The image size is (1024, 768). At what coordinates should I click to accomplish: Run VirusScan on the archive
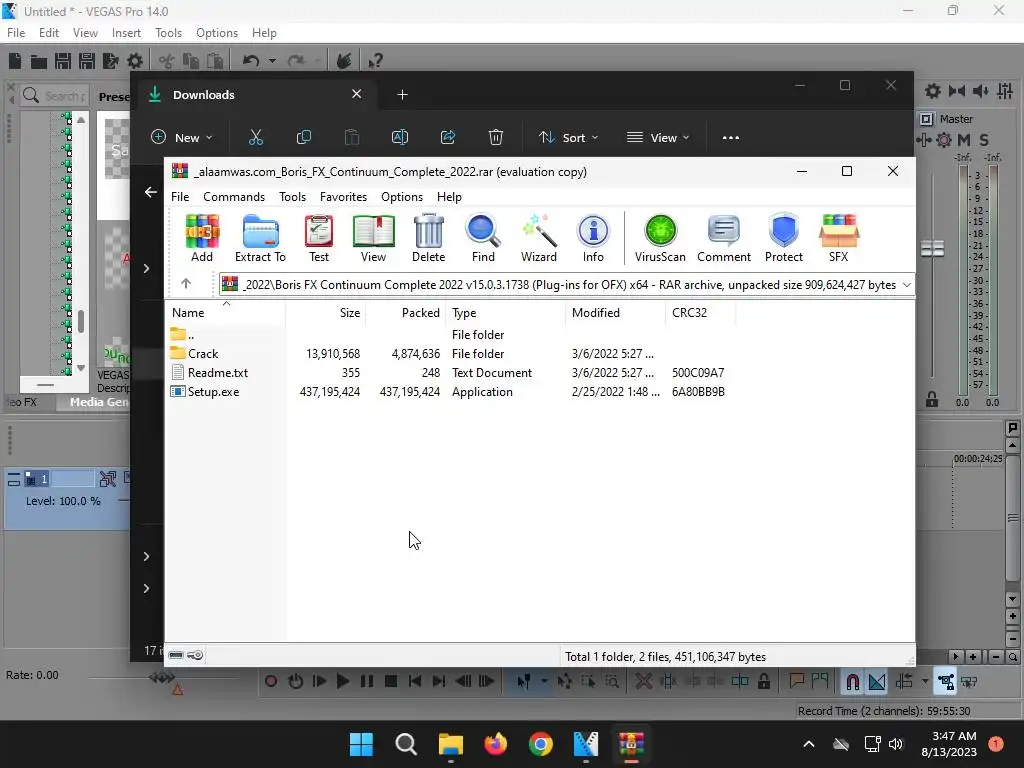[x=660, y=238]
